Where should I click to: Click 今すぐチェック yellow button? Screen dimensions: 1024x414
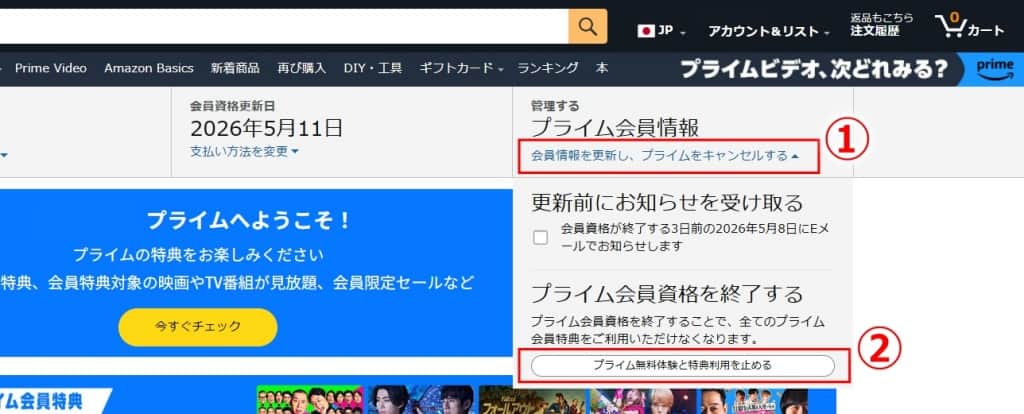198,327
